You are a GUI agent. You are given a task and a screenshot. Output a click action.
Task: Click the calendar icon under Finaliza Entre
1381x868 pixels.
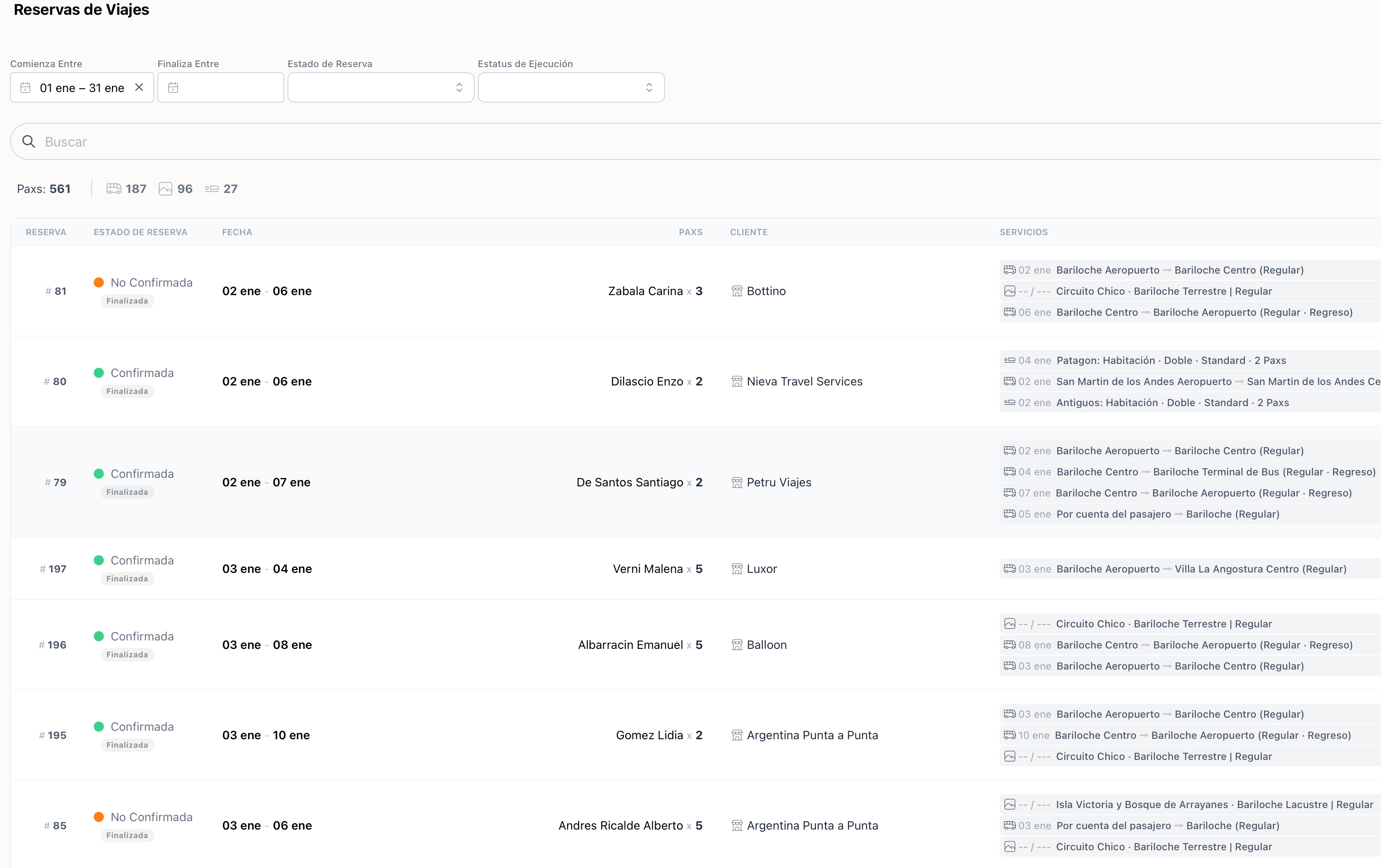coord(173,87)
